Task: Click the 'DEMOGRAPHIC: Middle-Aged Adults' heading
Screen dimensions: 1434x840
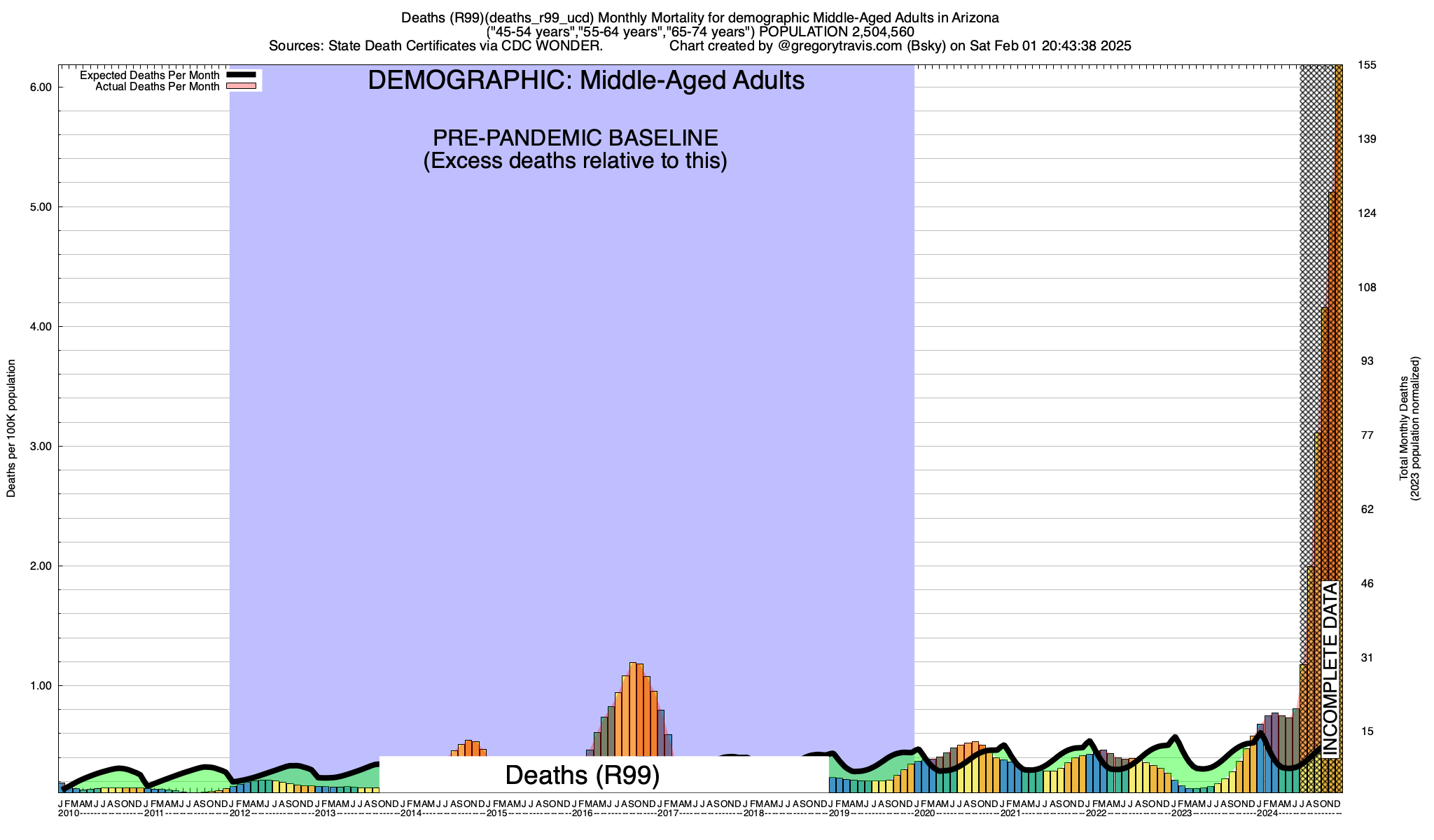Action: (586, 80)
